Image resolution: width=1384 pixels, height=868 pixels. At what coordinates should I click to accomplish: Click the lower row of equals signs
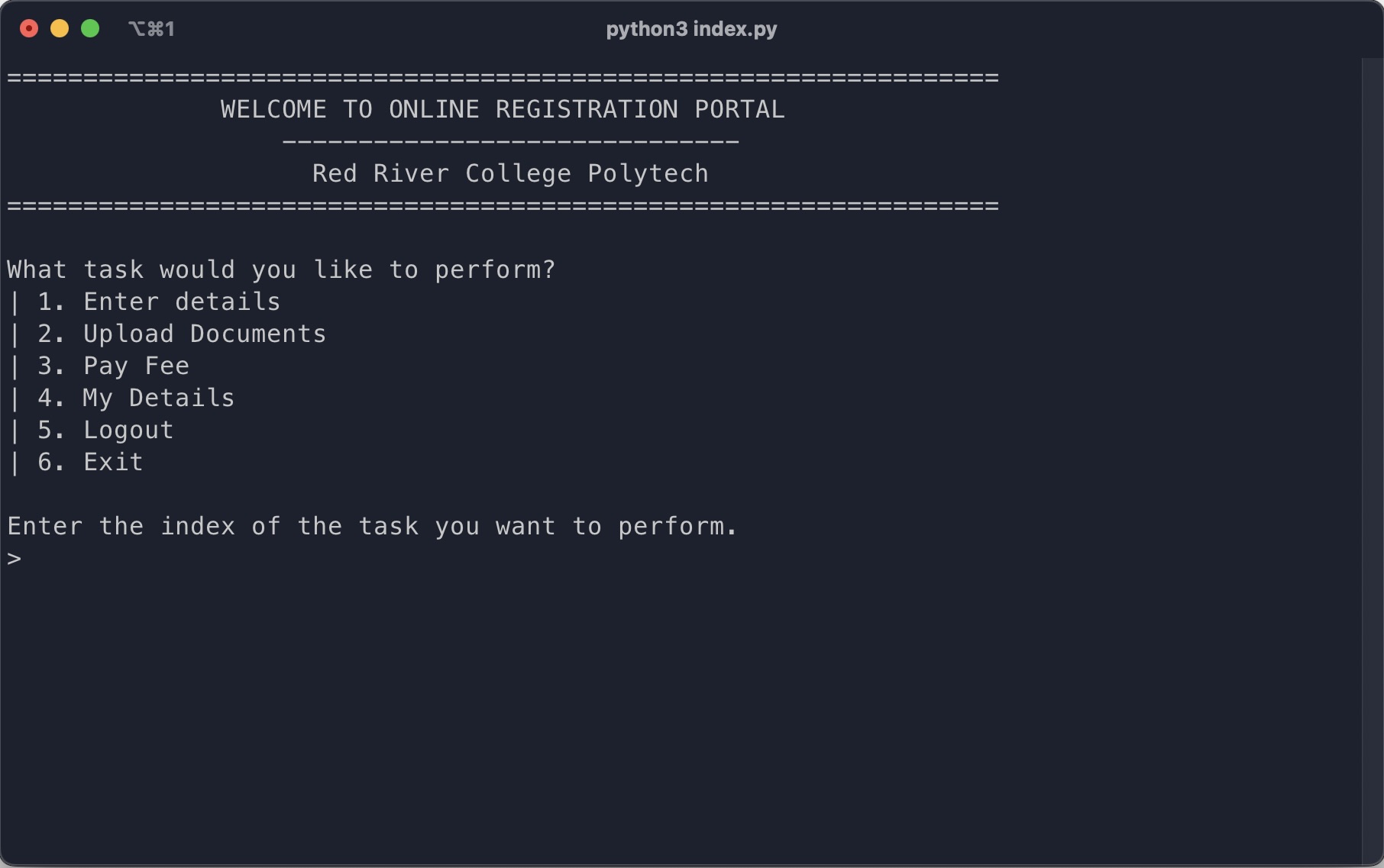503,206
